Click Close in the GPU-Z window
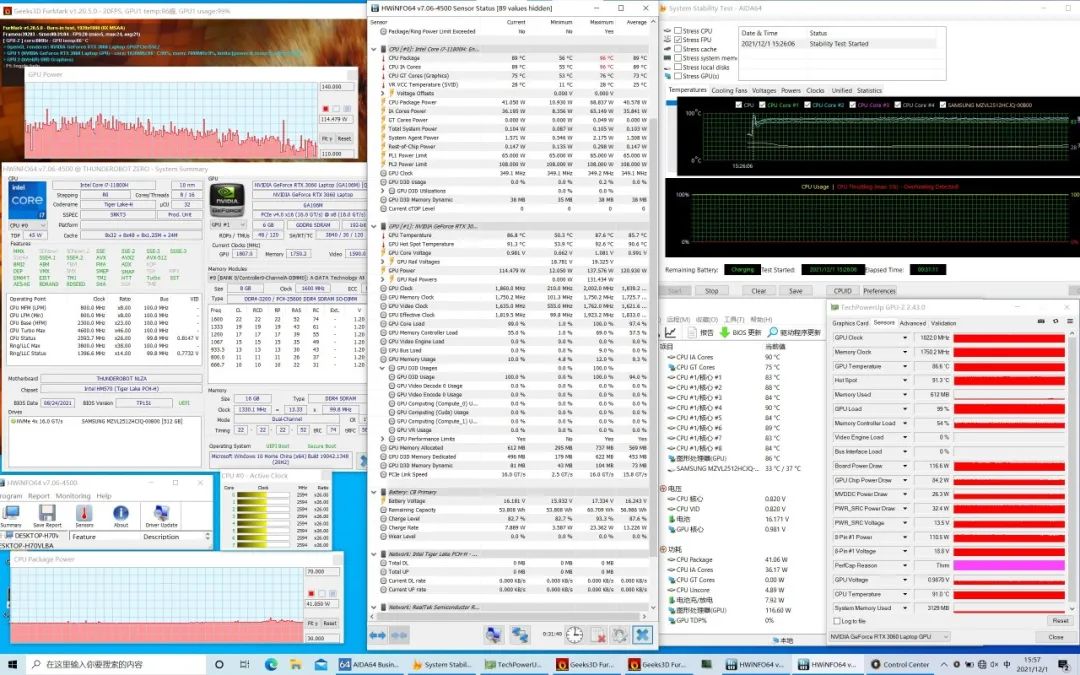Image resolution: width=1080 pixels, height=675 pixels. (1056, 637)
